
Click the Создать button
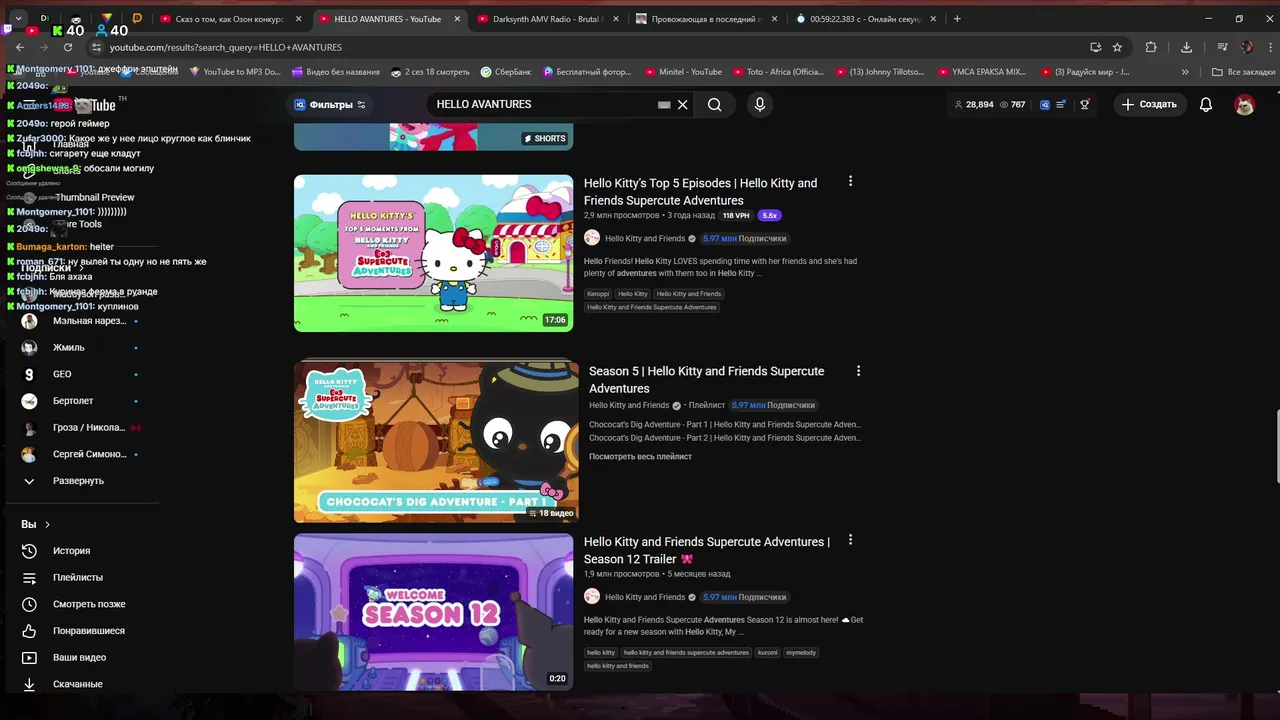click(1149, 104)
